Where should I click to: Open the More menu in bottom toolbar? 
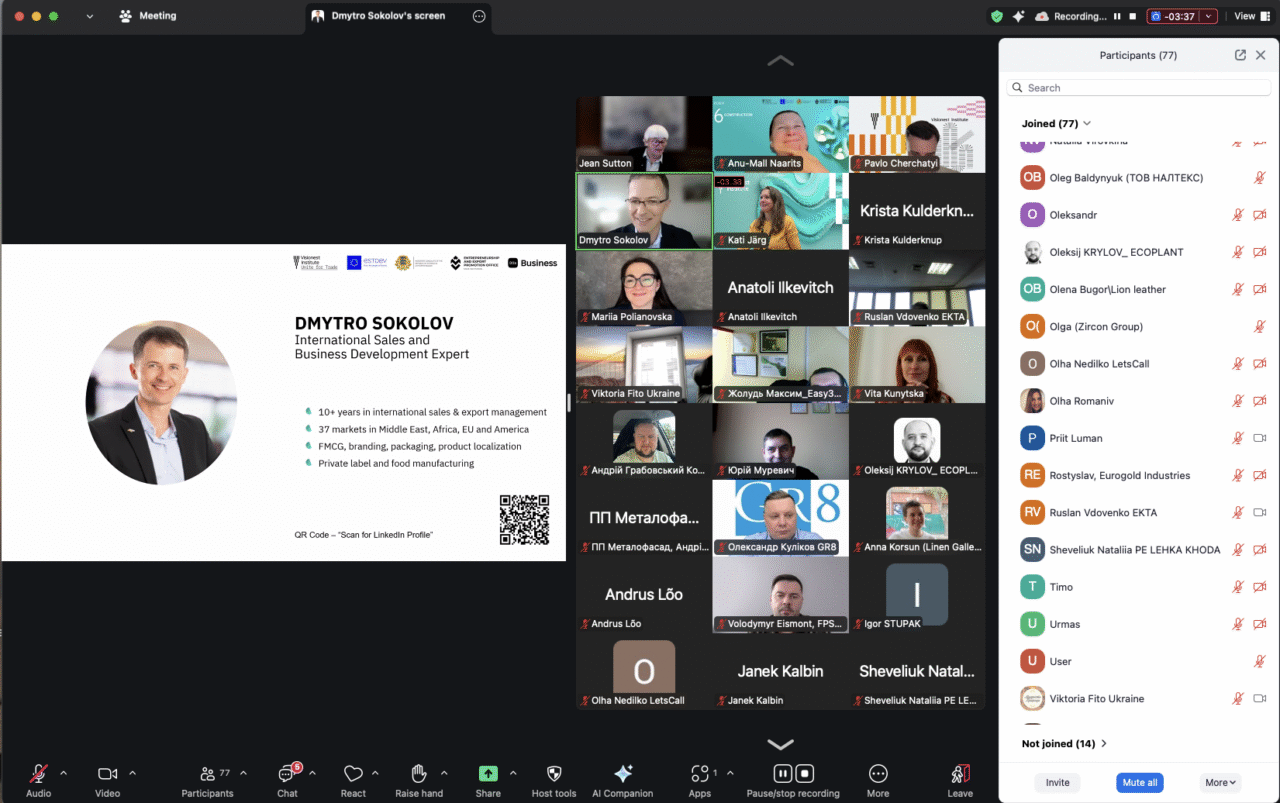click(878, 775)
